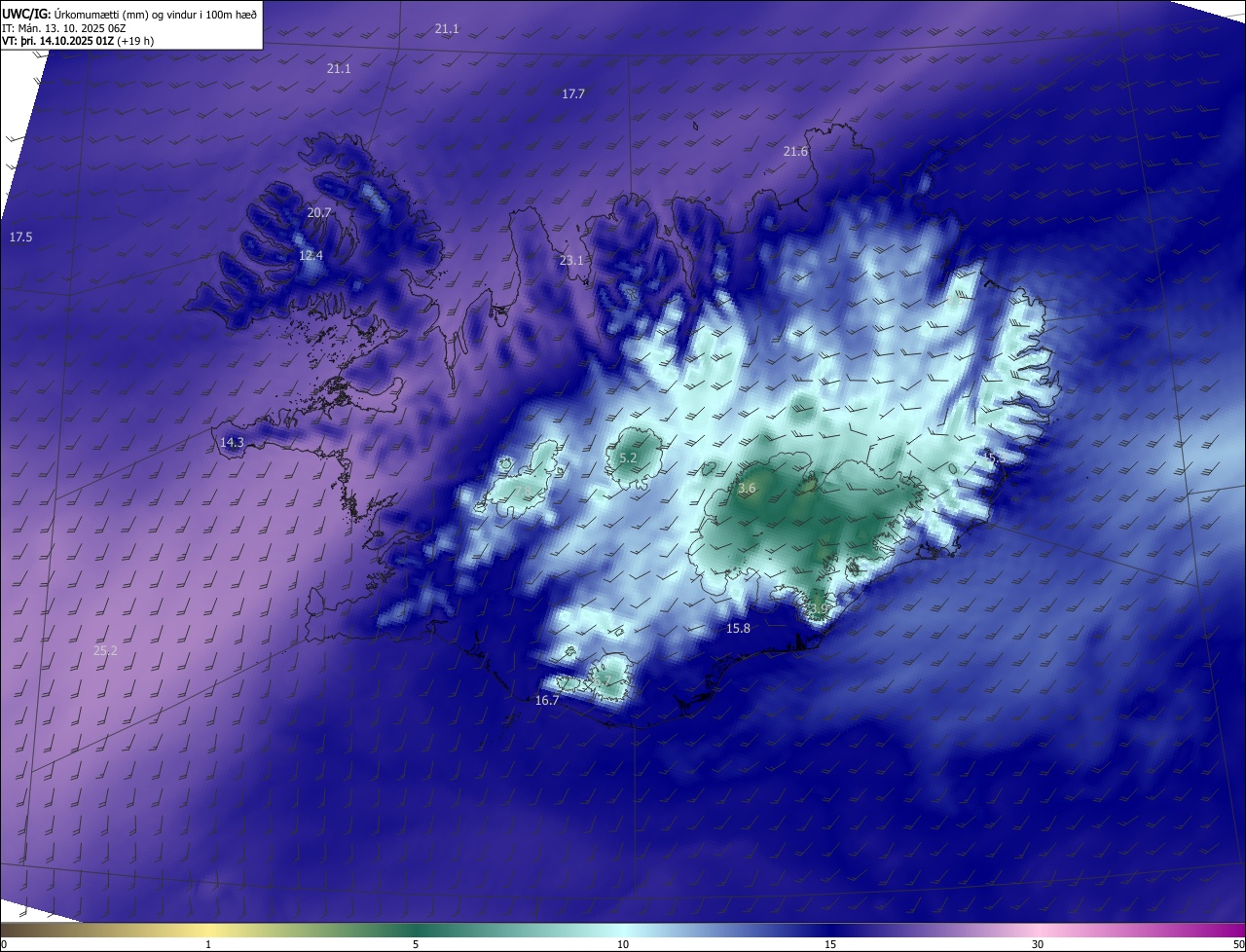The height and width of the screenshot is (952, 1246).
Task: Select the 25.2 value over the ocean
Action: (x=105, y=650)
